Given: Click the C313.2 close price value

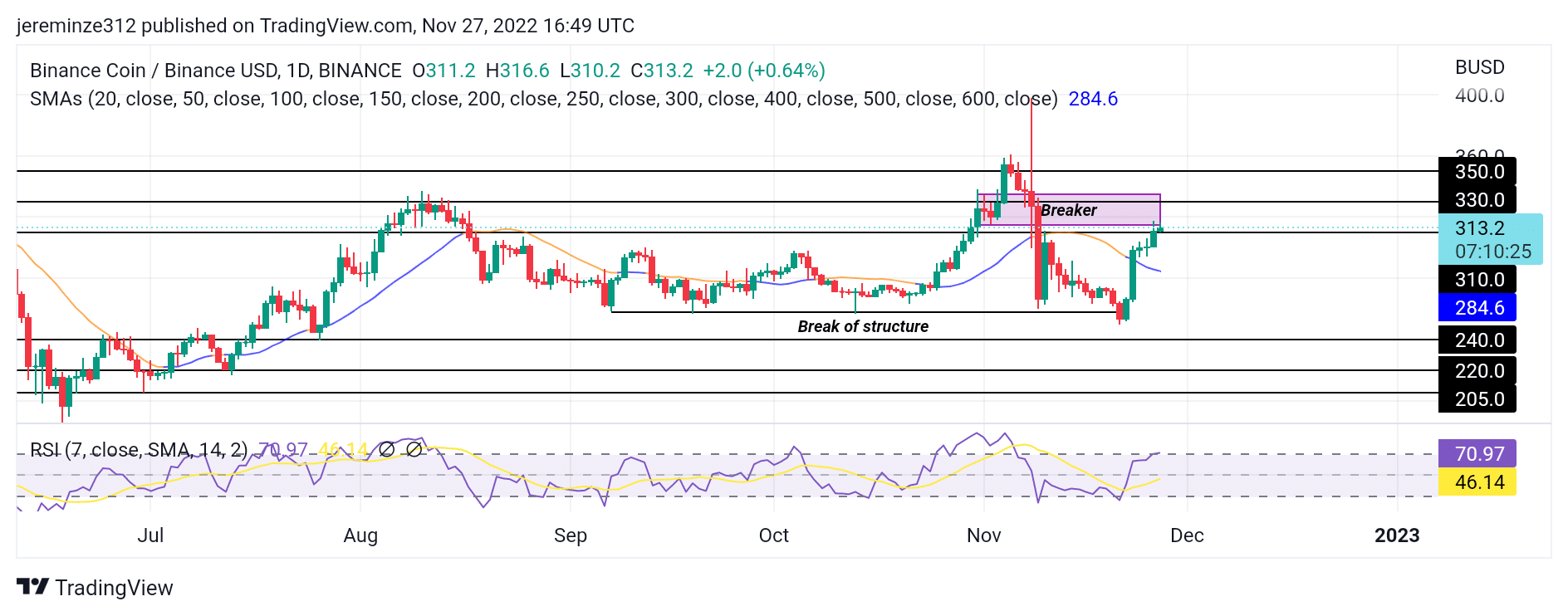Looking at the screenshot, I should pos(662,71).
